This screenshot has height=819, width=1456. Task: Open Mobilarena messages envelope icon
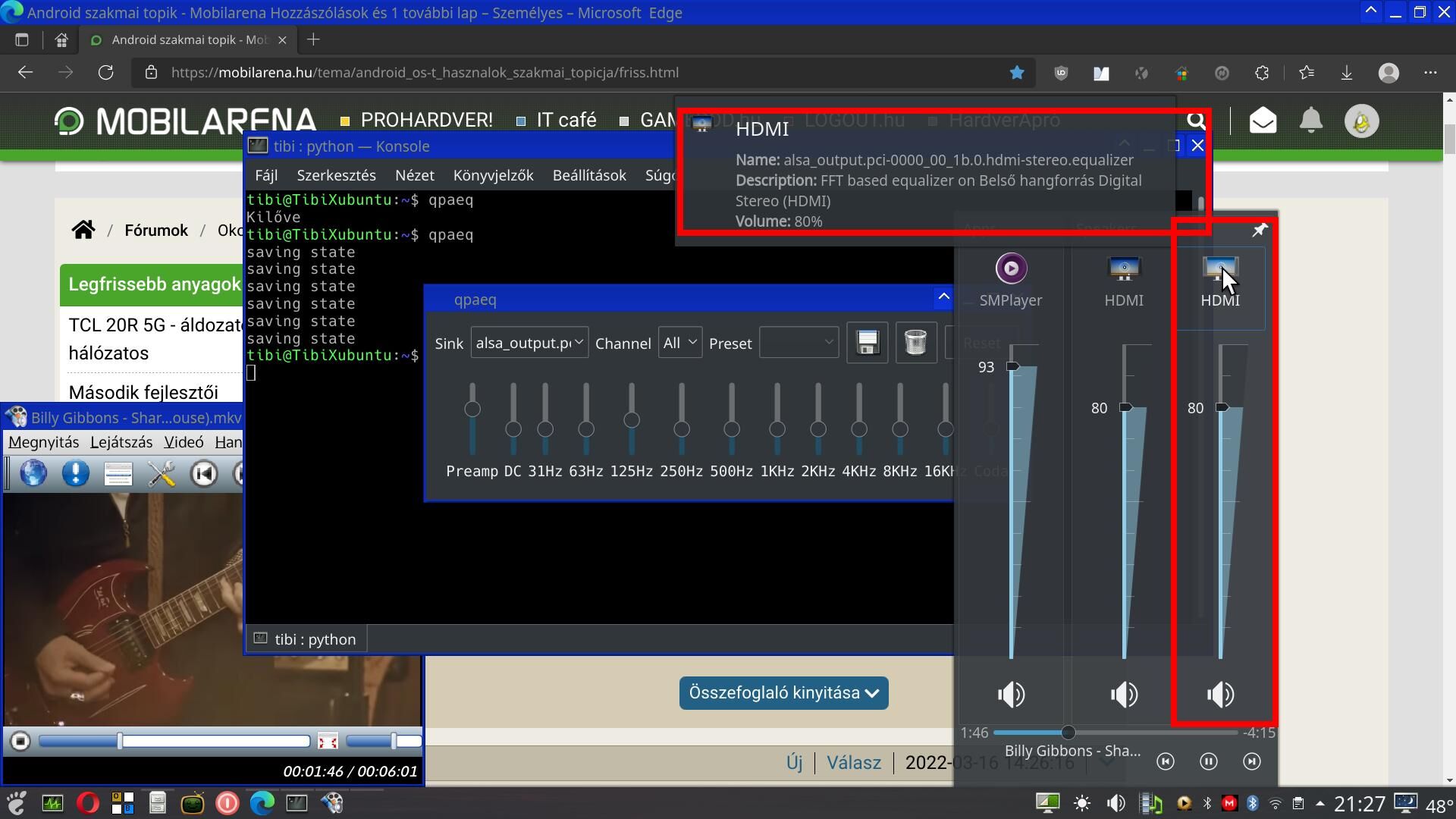1263,121
